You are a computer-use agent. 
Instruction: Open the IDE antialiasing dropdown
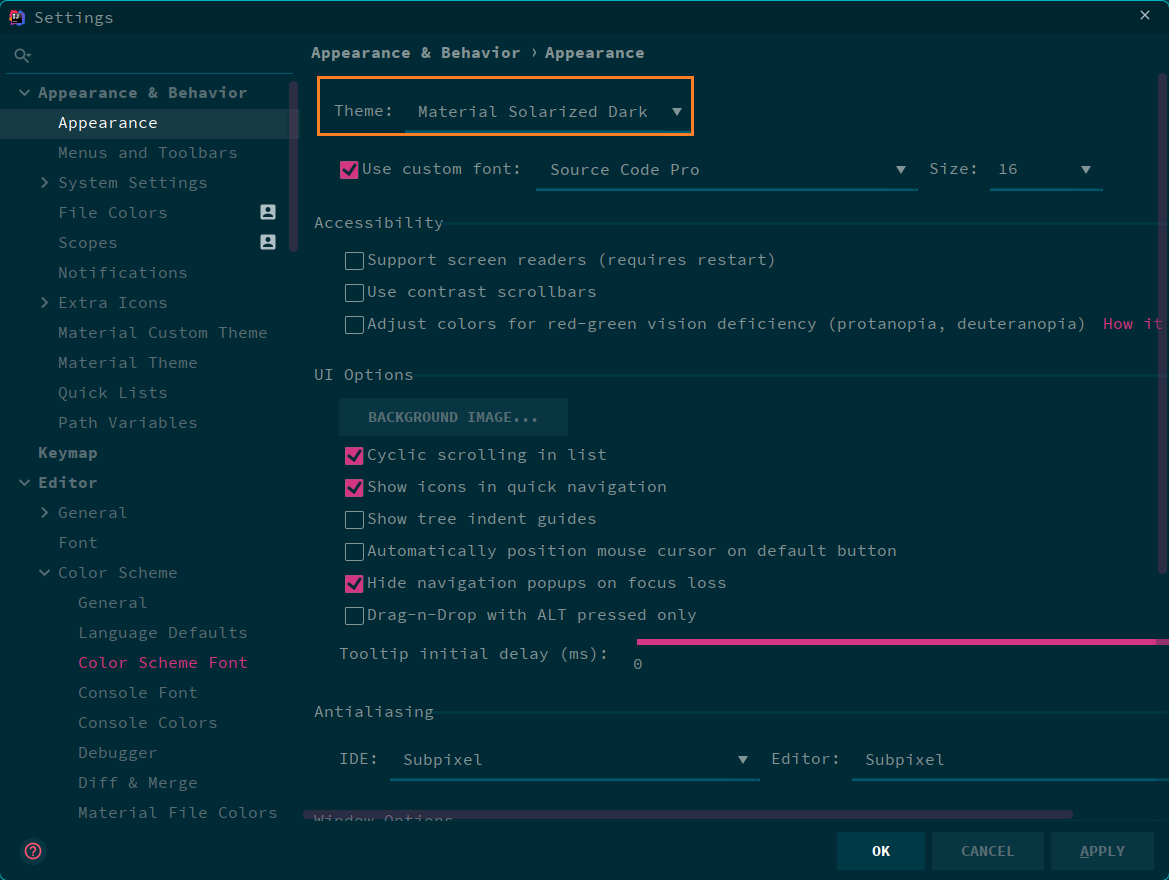[574, 760]
